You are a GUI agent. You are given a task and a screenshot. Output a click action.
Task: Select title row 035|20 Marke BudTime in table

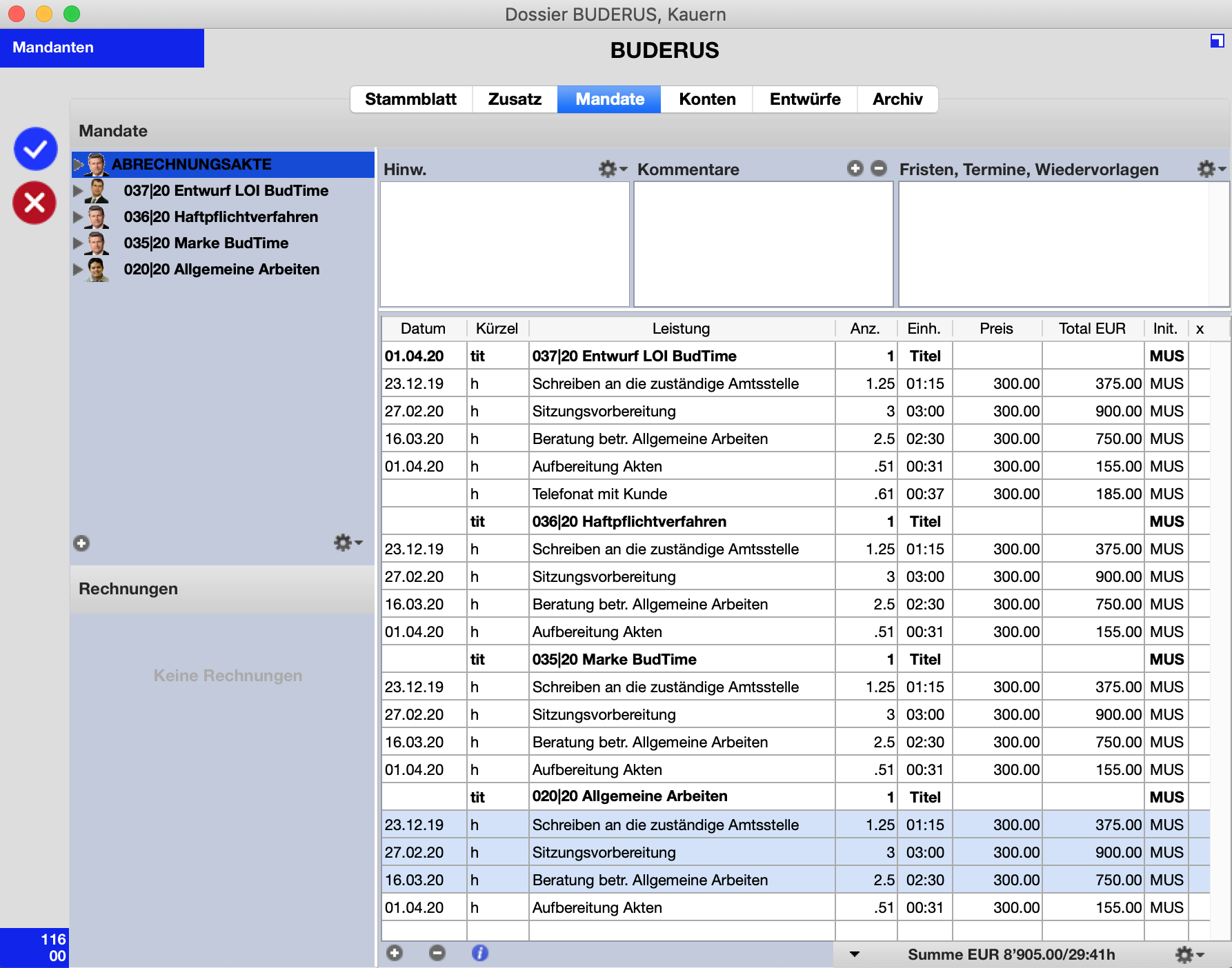[x=795, y=659]
